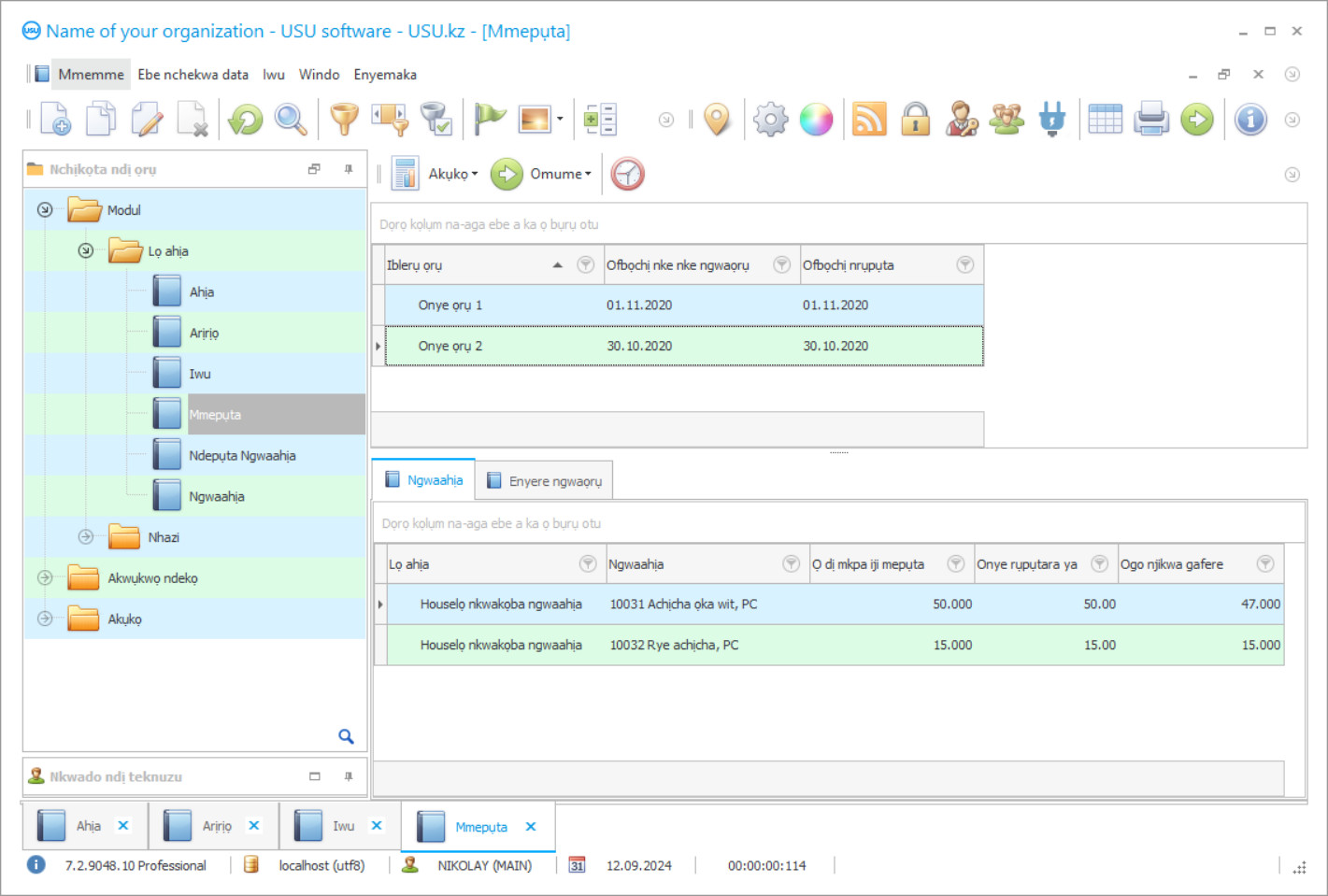Click the orange RSS feed icon
The width and height of the screenshot is (1328, 896).
[x=869, y=119]
